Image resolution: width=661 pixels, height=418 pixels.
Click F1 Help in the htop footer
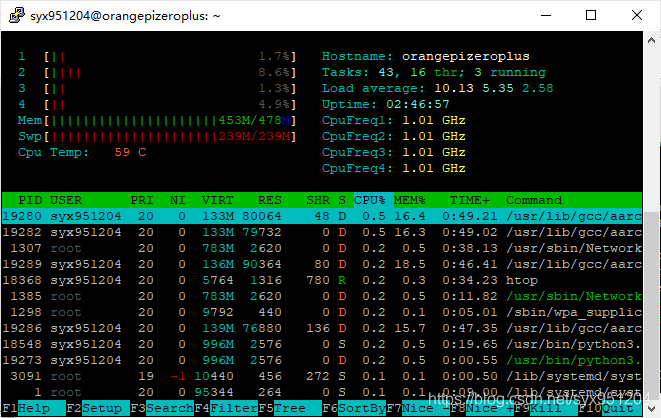click(34, 408)
